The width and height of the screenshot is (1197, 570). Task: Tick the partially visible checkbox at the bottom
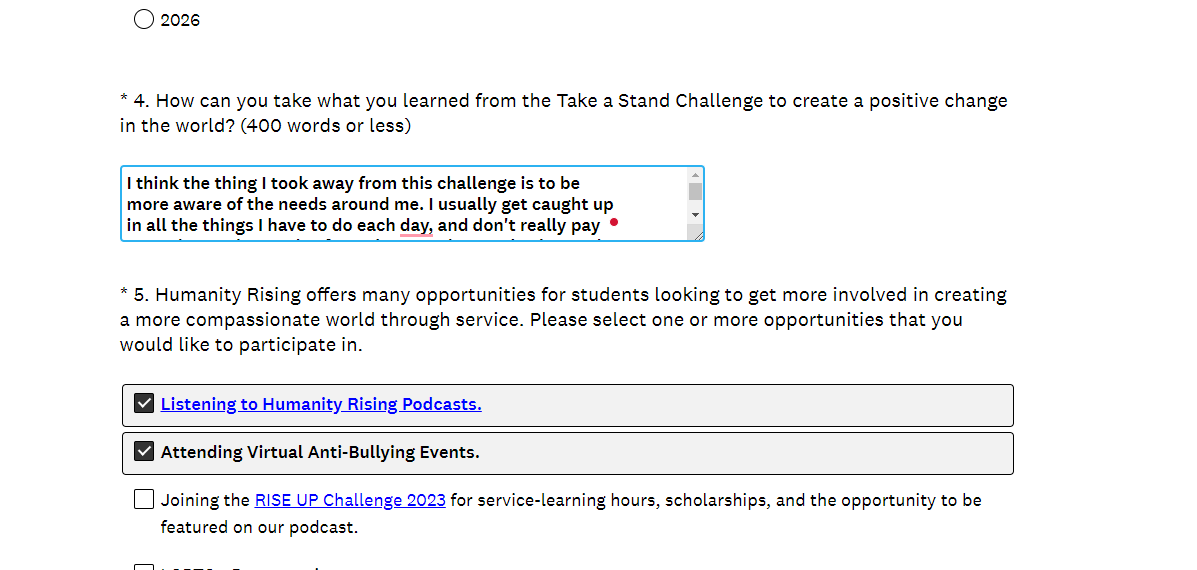[x=144, y=566]
